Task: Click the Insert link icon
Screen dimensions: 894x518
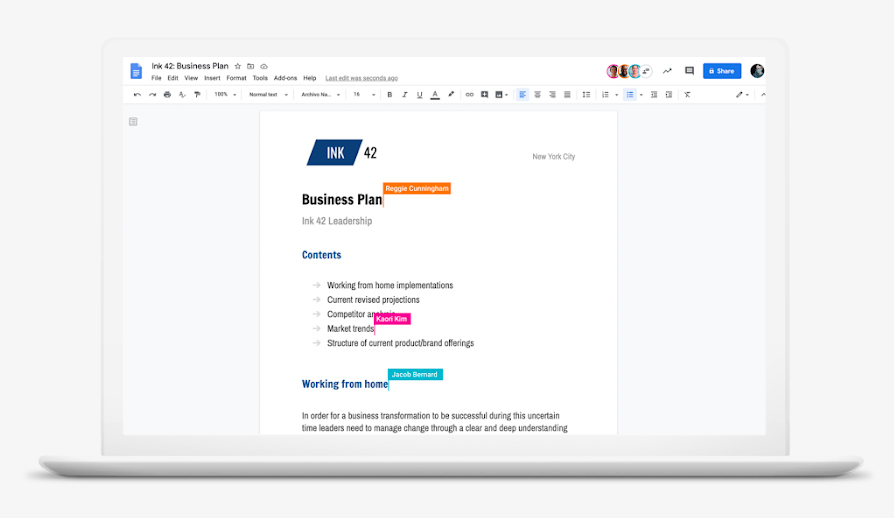Action: [x=469, y=95]
